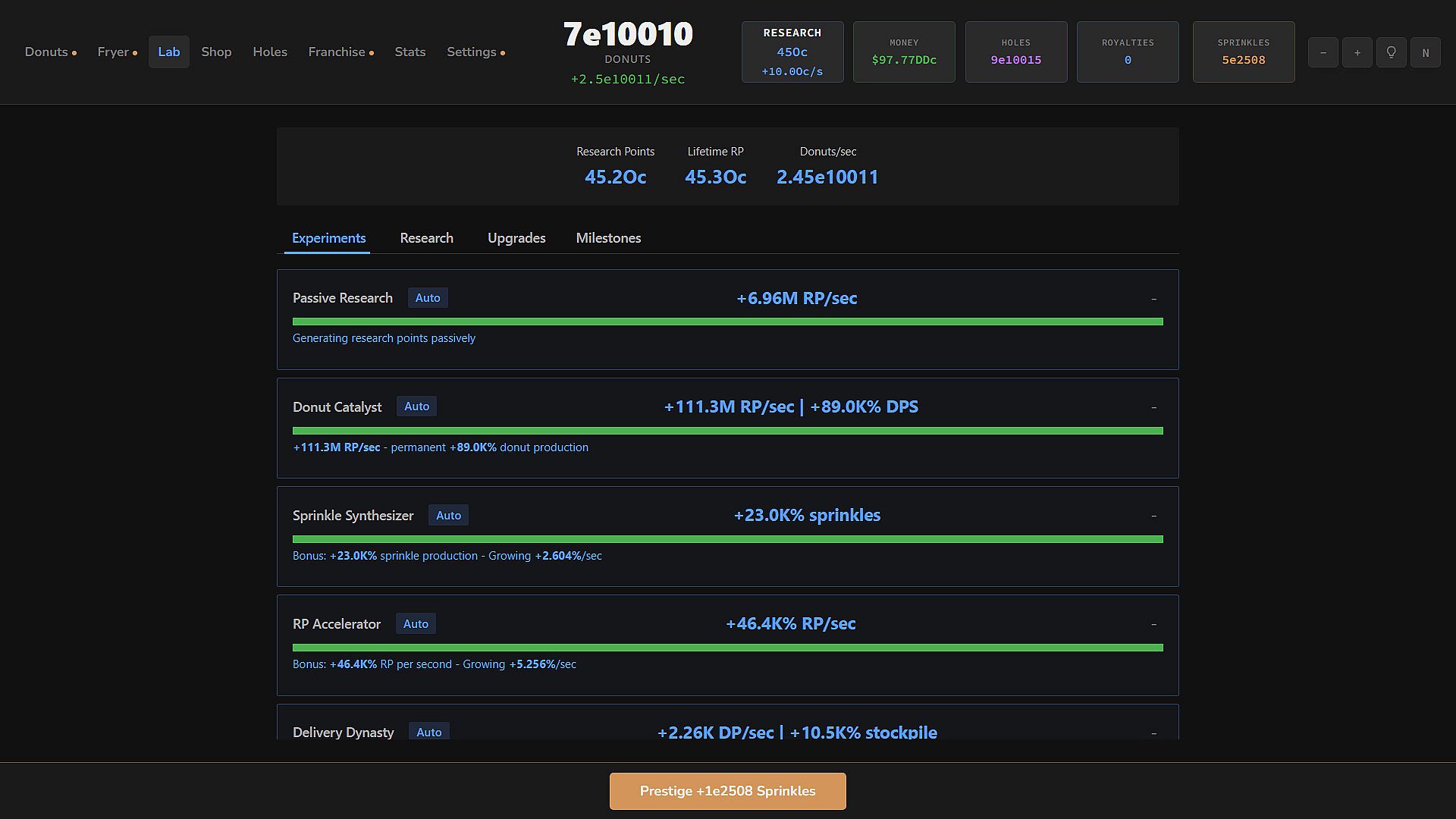The height and width of the screenshot is (819, 1456).
Task: Click the +2.5e10011/sec donut rate
Action: tap(628, 80)
